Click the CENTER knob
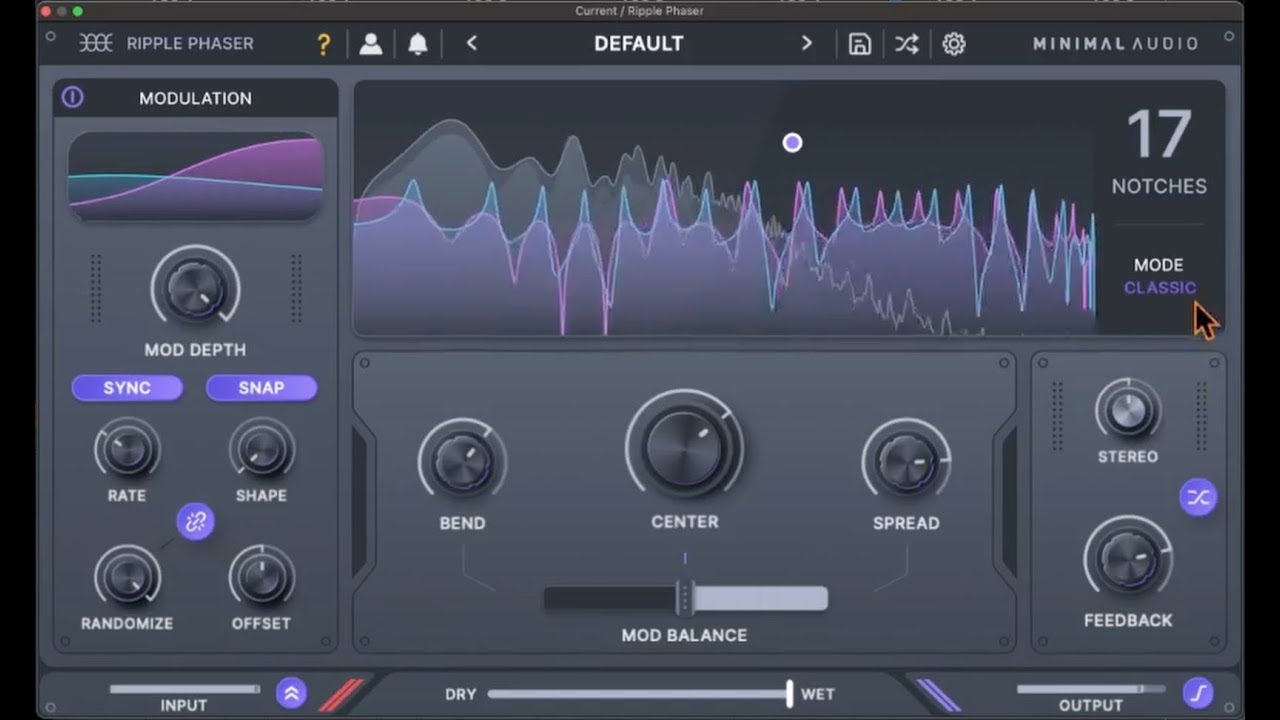1280x720 pixels. (x=684, y=448)
